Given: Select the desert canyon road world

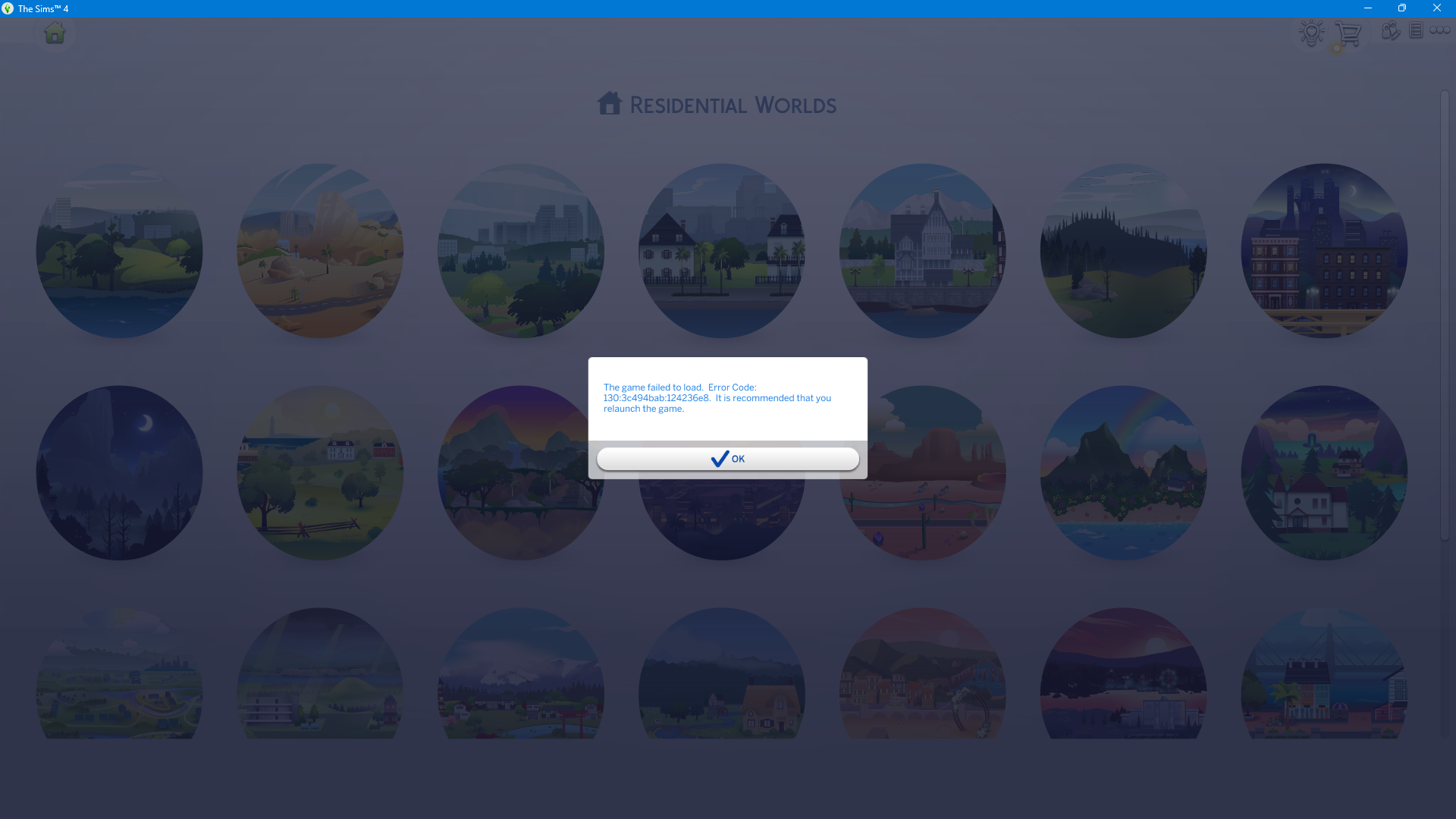Looking at the screenshot, I should coord(320,250).
